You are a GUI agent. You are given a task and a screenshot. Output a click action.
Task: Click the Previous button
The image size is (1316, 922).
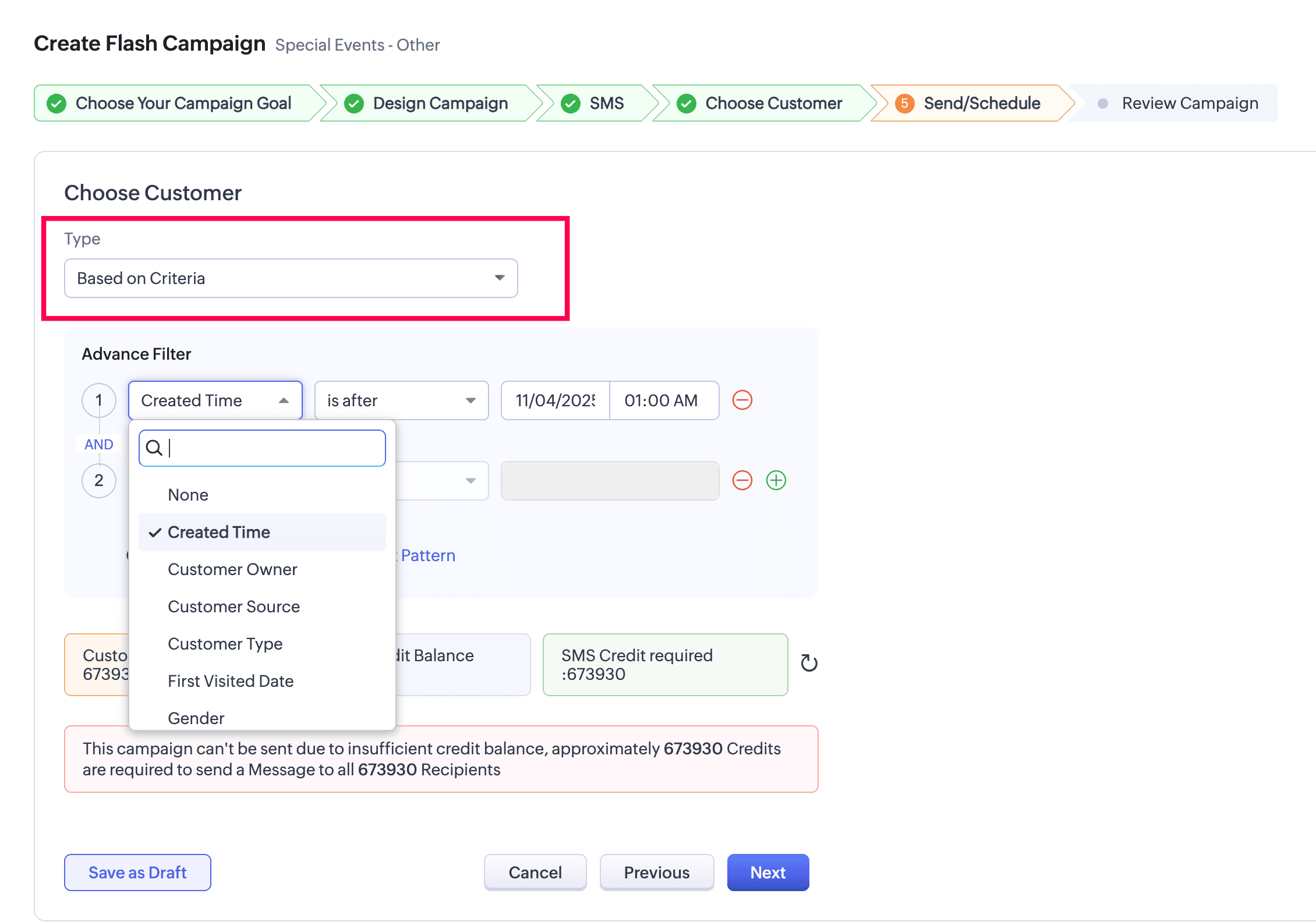[657, 873]
